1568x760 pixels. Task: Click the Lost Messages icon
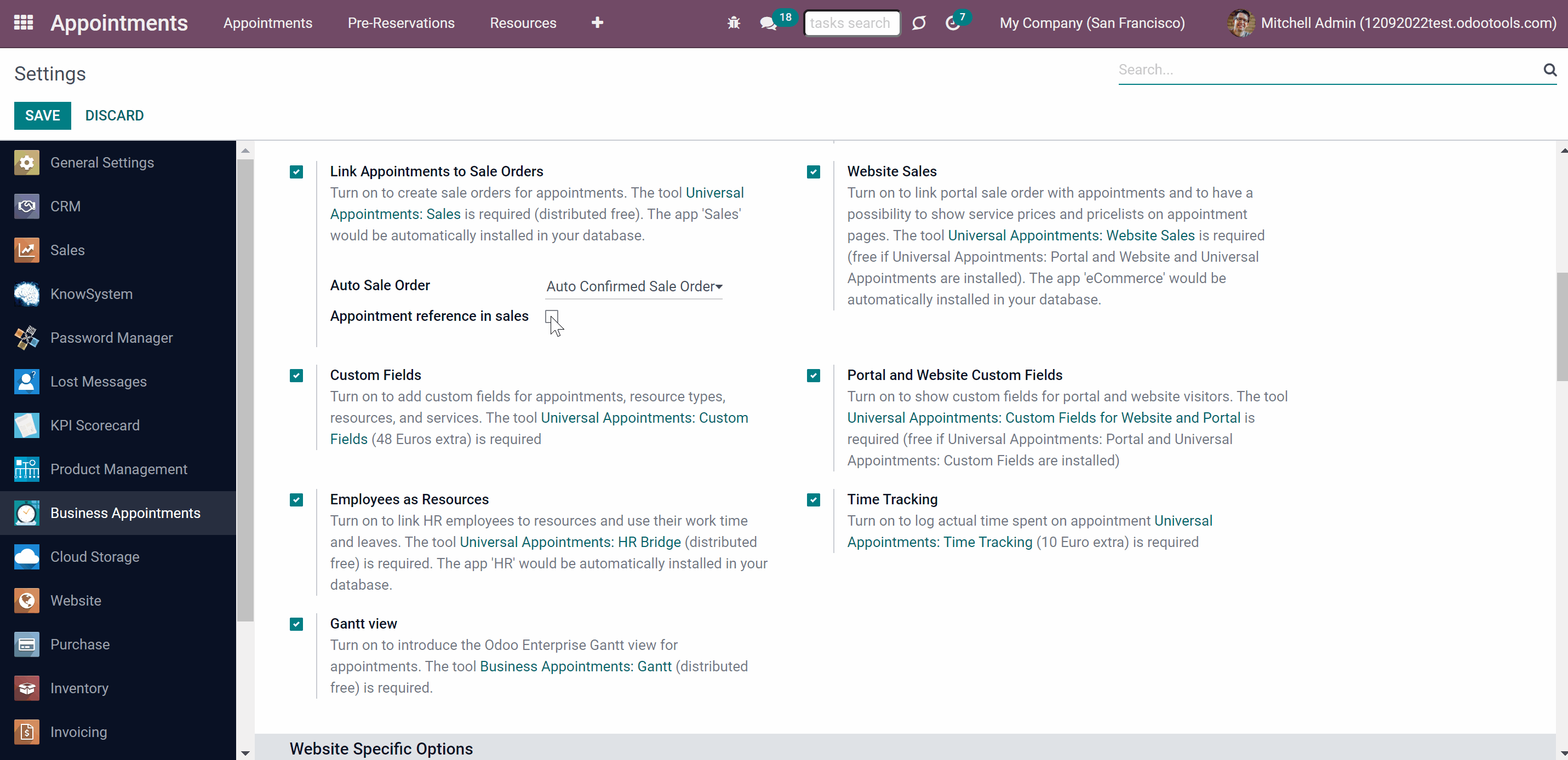click(27, 382)
